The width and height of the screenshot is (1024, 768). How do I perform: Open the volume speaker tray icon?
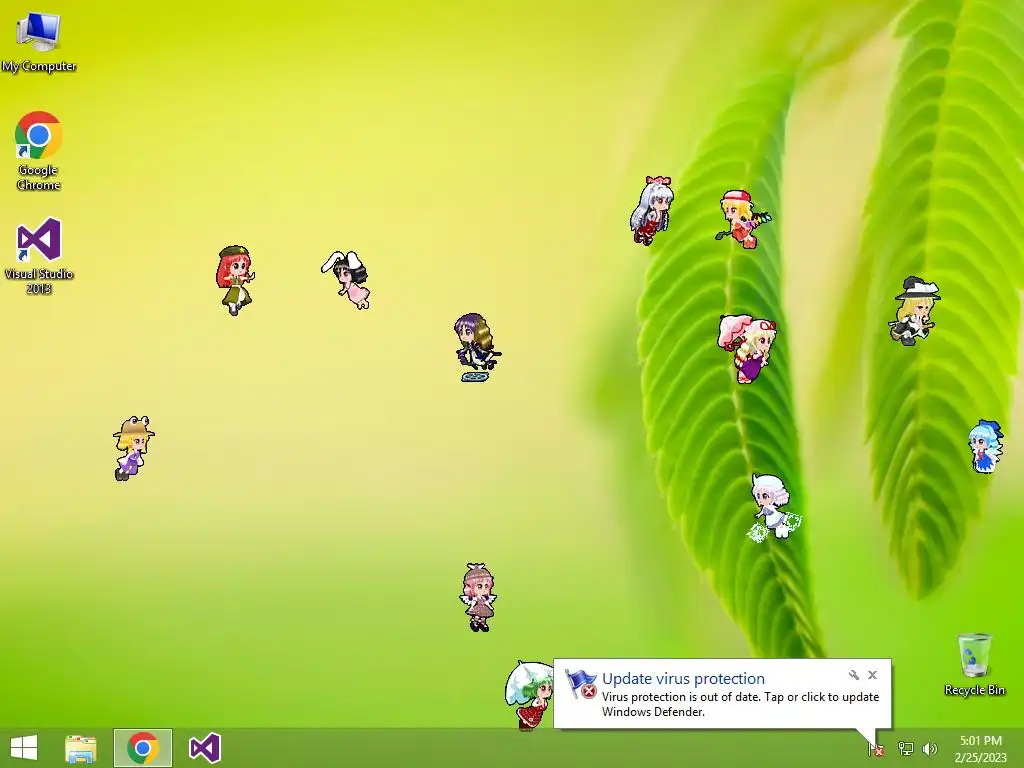pyautogui.click(x=929, y=748)
